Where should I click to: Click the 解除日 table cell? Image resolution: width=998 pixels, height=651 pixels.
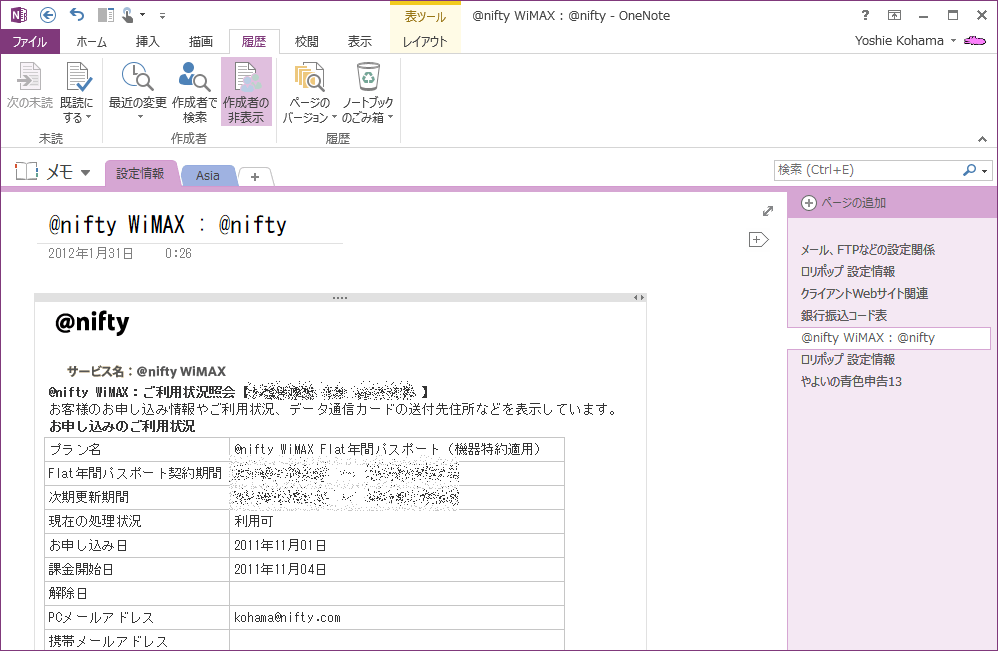(137, 594)
